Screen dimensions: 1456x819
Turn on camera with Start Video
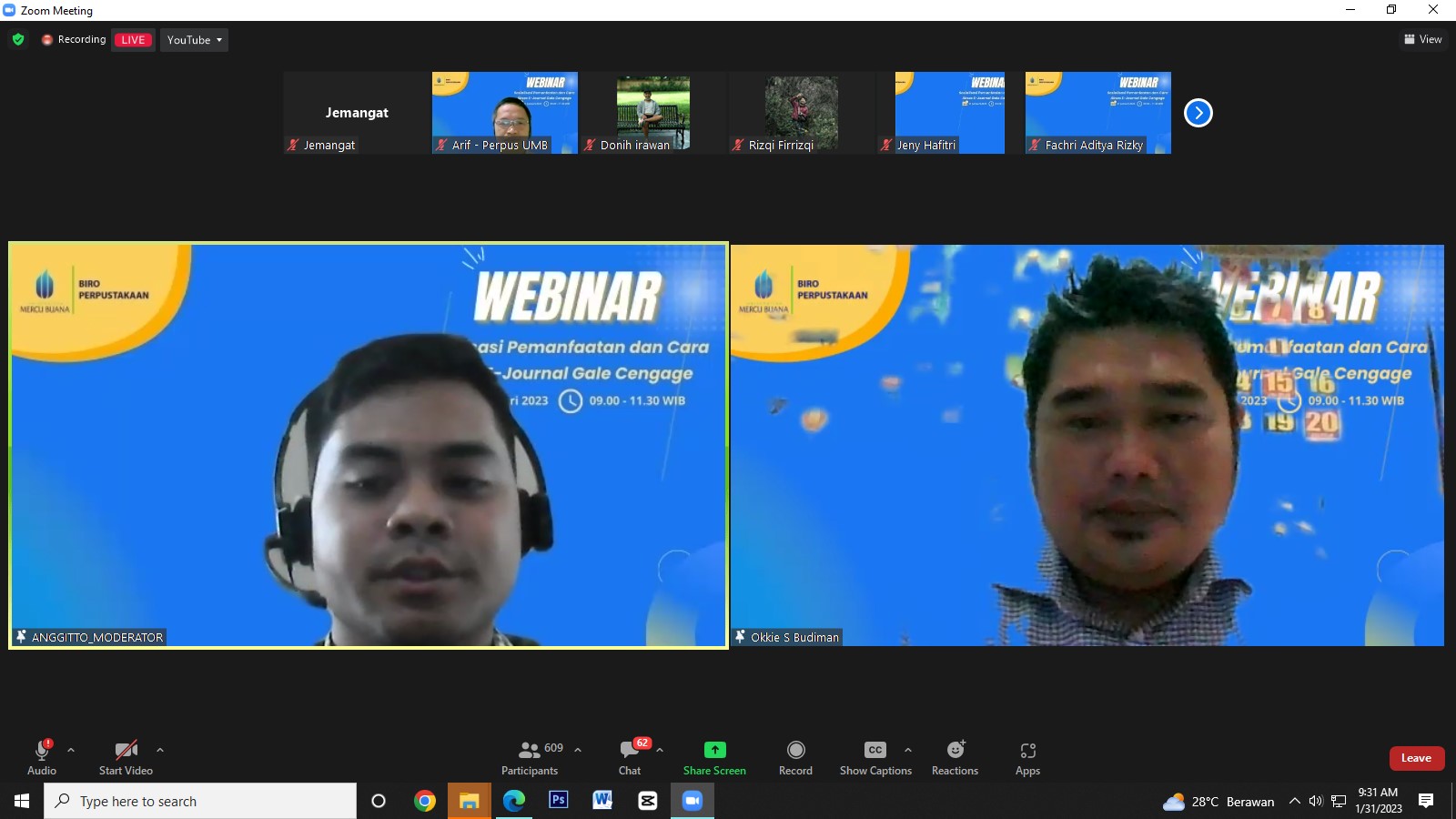coord(126,757)
